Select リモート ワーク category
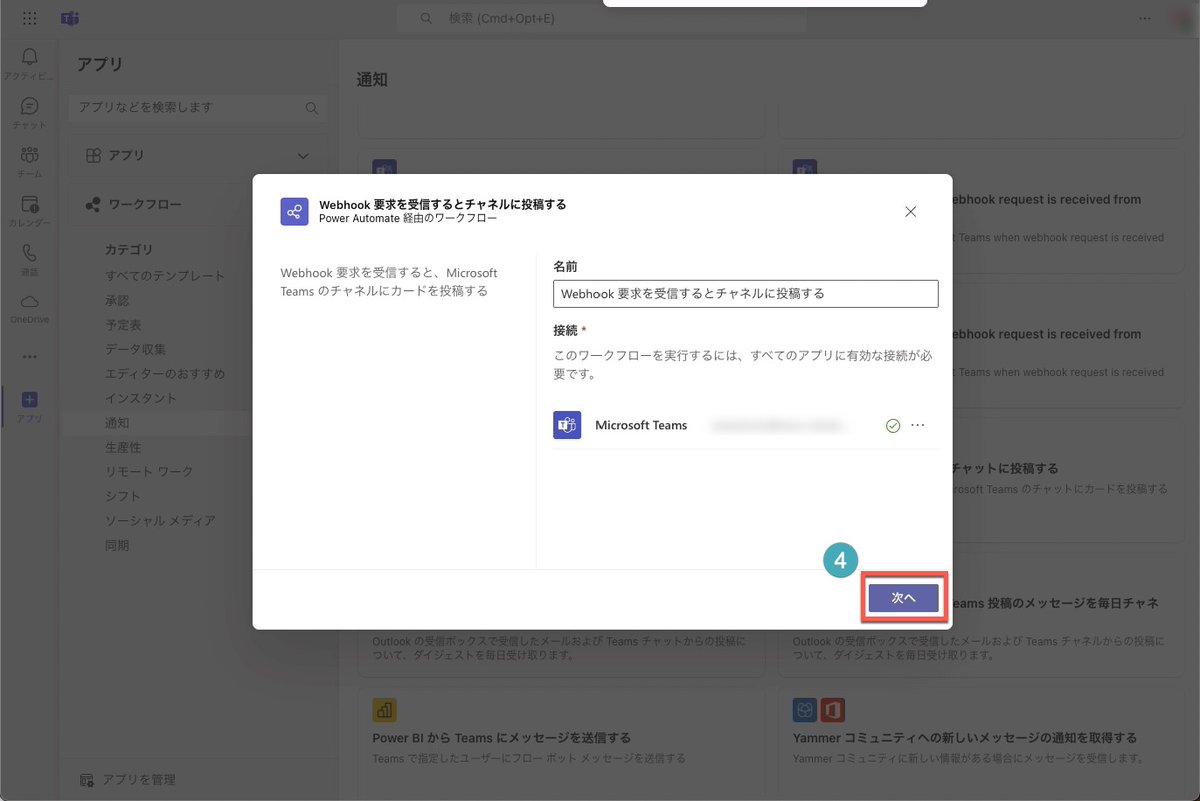1200x801 pixels. (x=149, y=471)
